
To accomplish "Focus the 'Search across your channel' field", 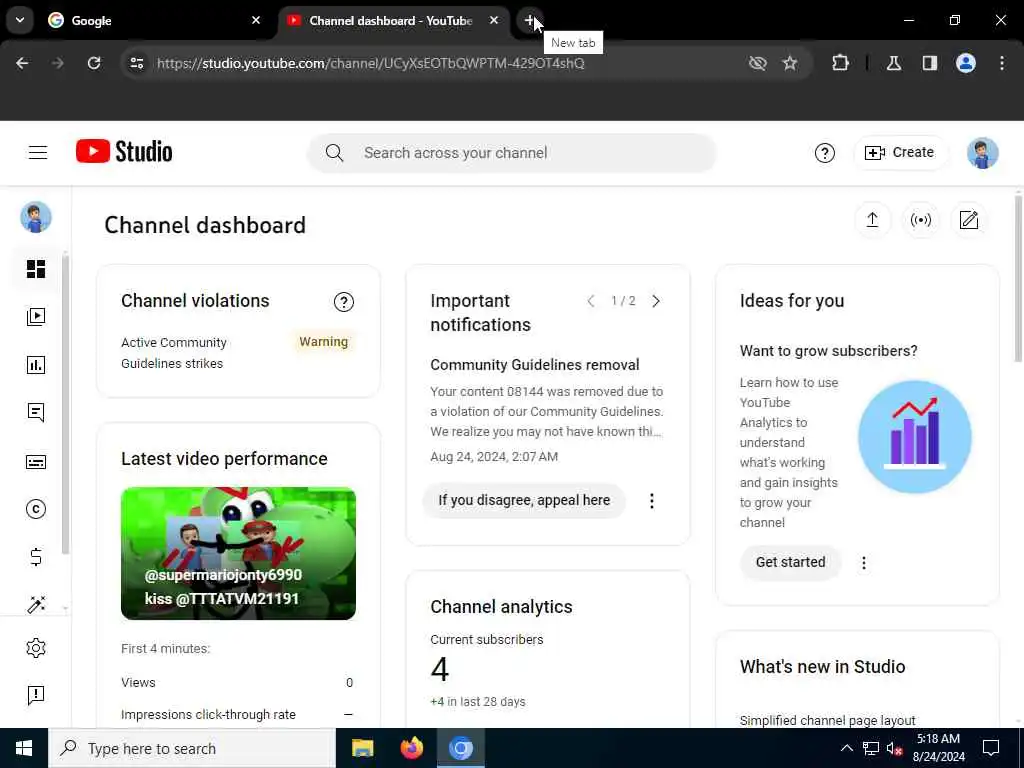I will pyautogui.click(x=512, y=153).
